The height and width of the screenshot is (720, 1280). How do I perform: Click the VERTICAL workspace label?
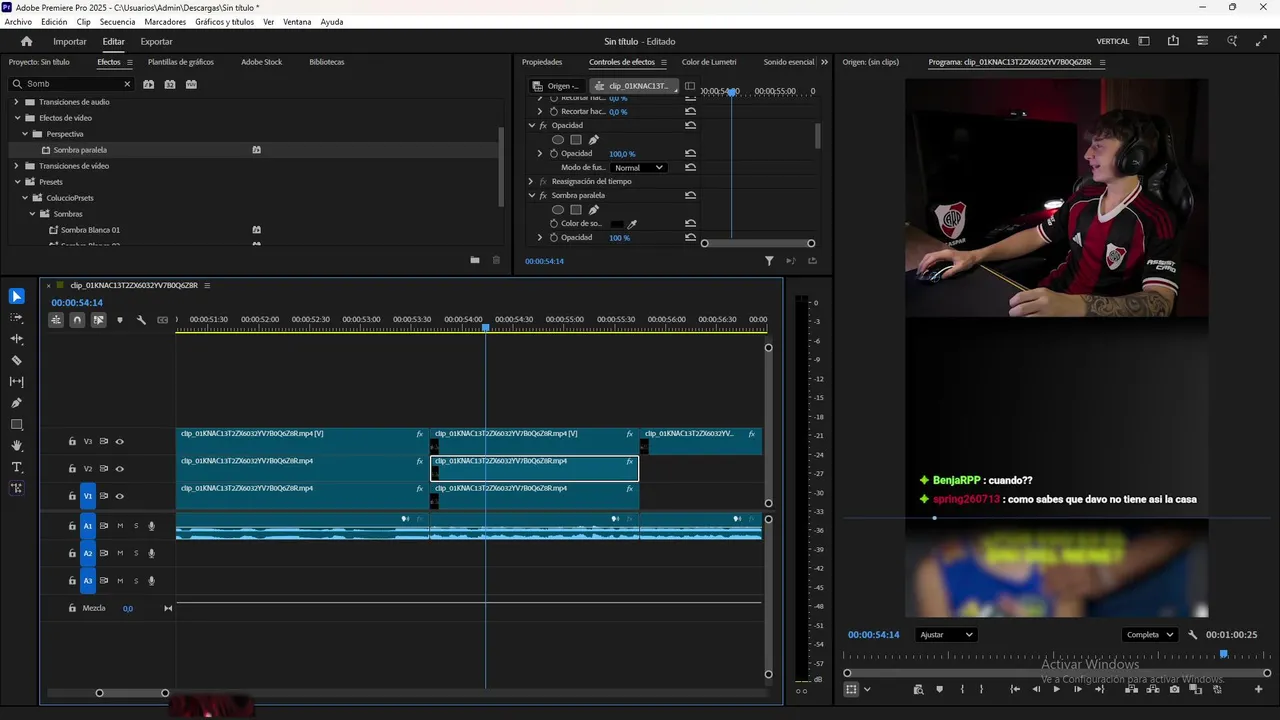point(1113,41)
